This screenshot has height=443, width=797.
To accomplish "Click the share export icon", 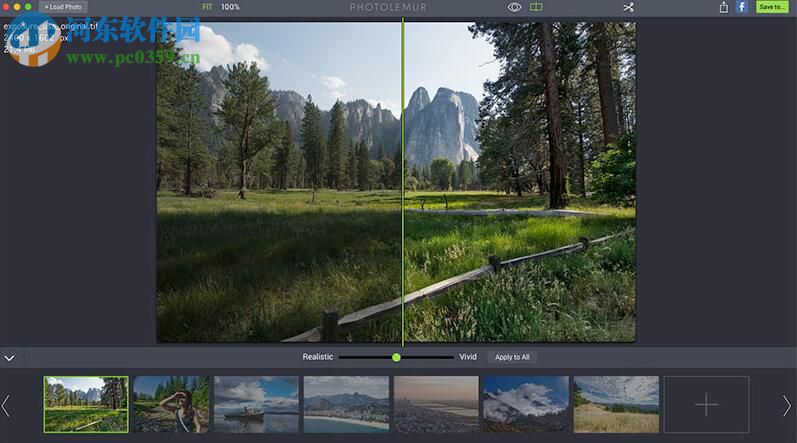I will 724,7.
